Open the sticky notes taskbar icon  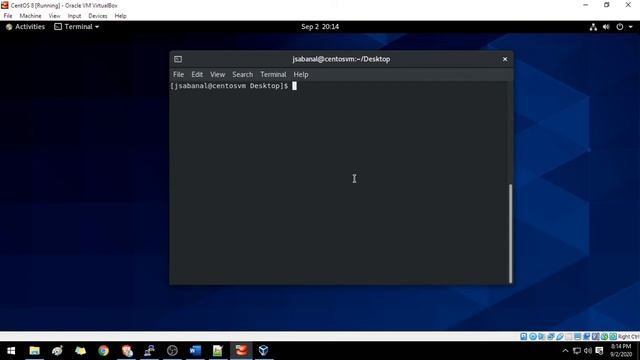[80, 351]
